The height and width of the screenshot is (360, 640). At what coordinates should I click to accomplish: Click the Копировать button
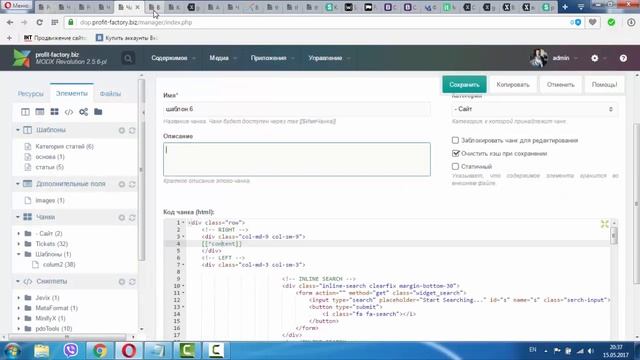[513, 84]
